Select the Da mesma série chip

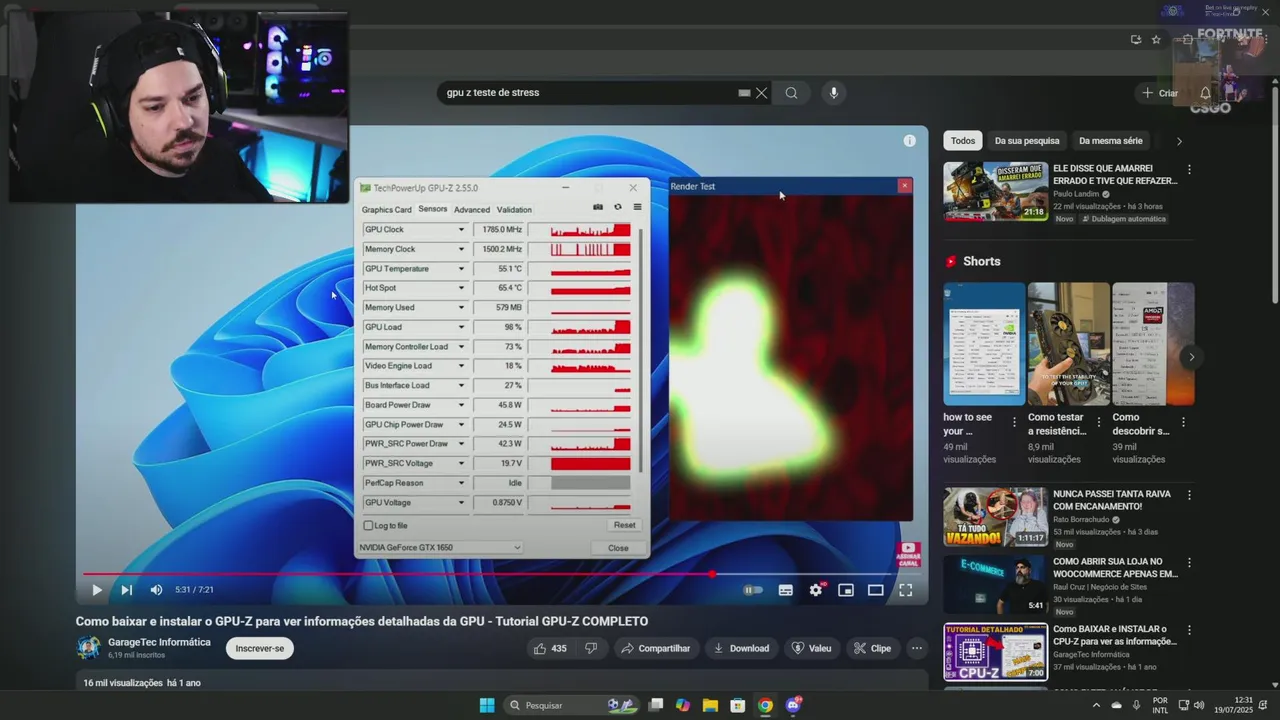(x=1110, y=141)
